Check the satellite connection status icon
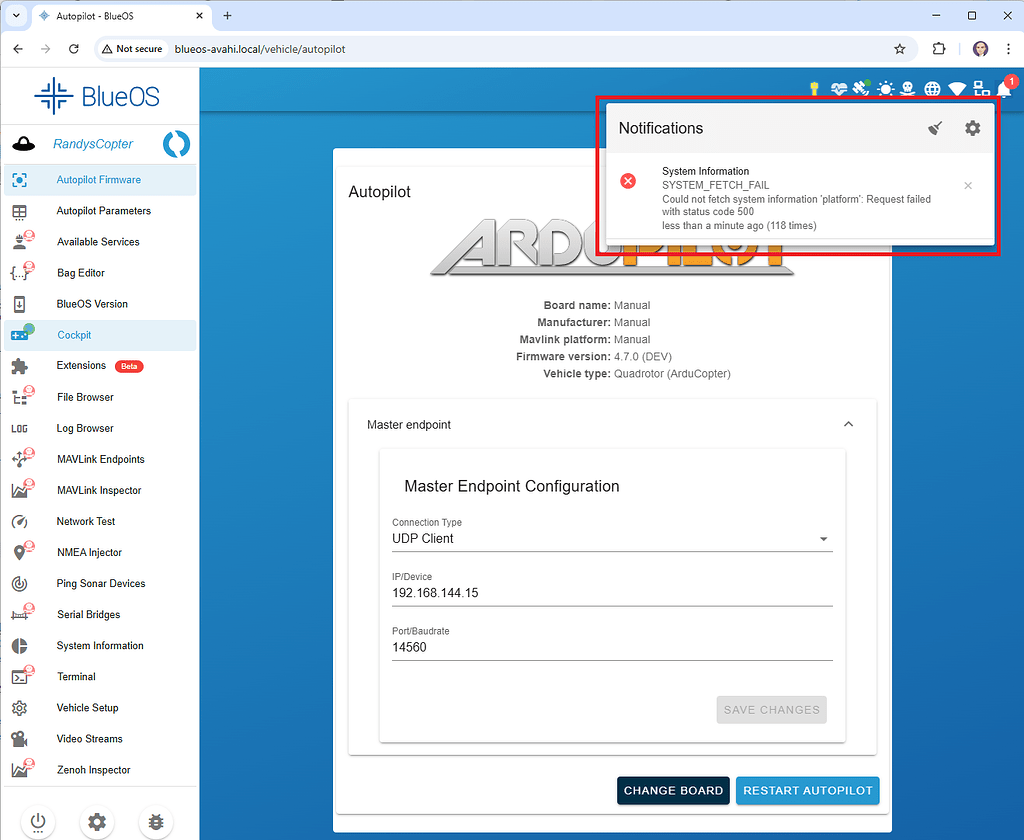Viewport: 1024px width, 840px height. [862, 88]
